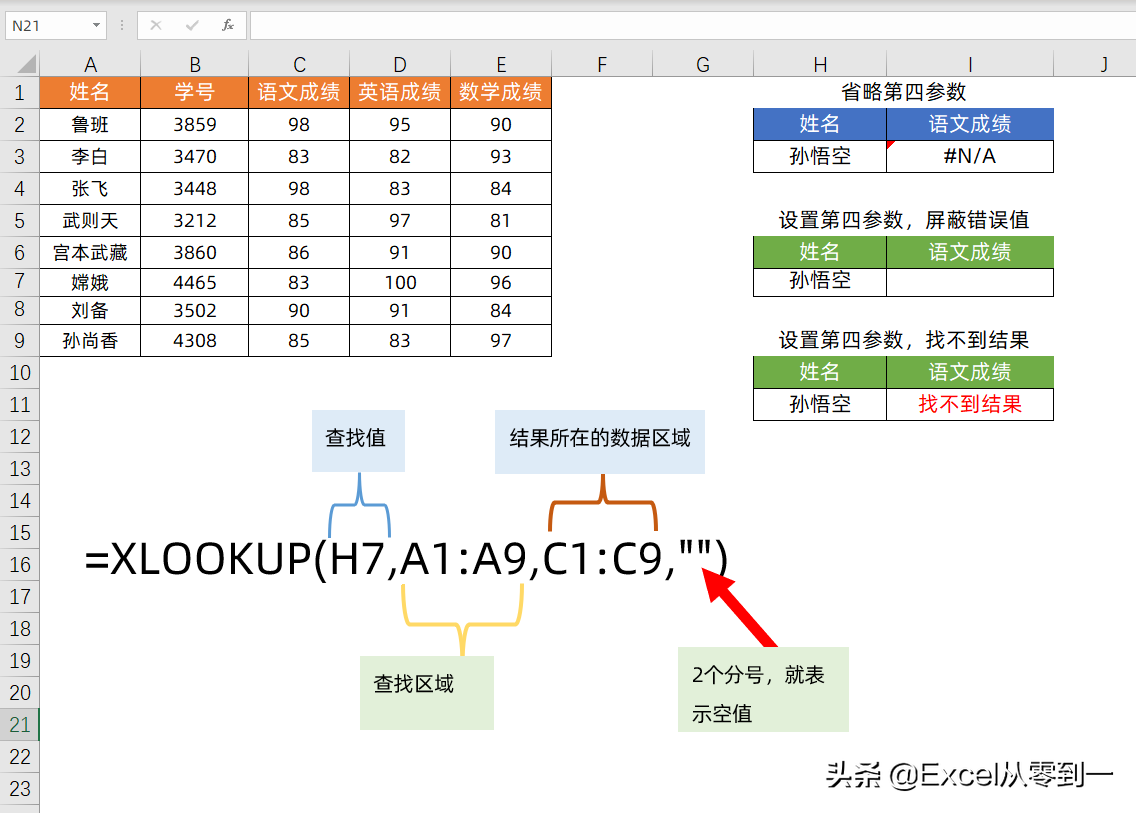This screenshot has width=1136, height=813.
Task: Select column B header
Action: pyautogui.click(x=194, y=64)
